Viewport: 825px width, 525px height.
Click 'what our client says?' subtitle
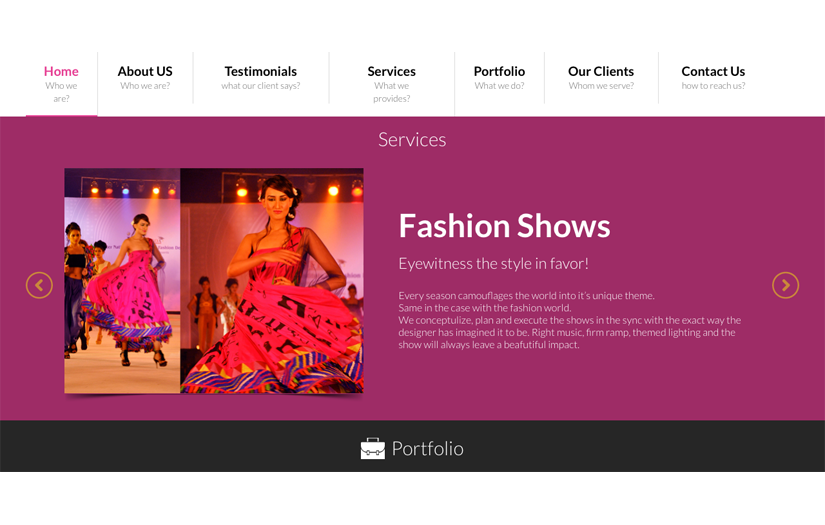[x=260, y=86]
